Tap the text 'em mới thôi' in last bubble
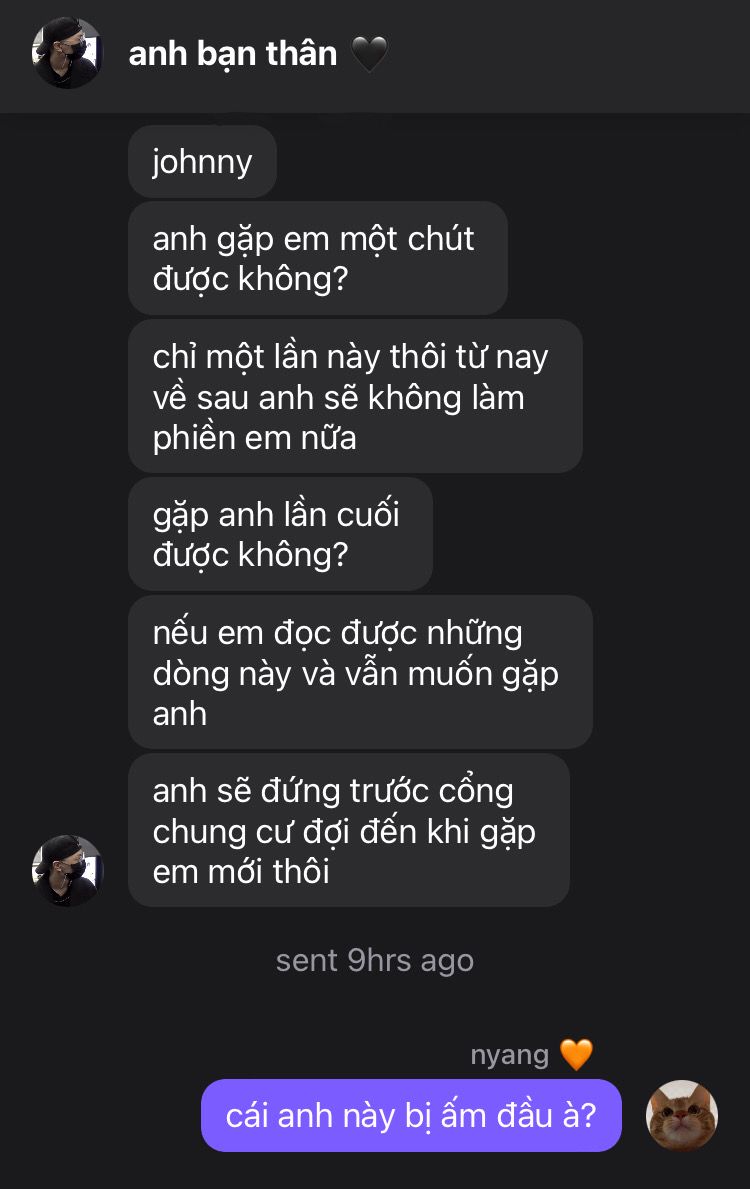Viewport: 750px width, 1189px height. tap(241, 872)
